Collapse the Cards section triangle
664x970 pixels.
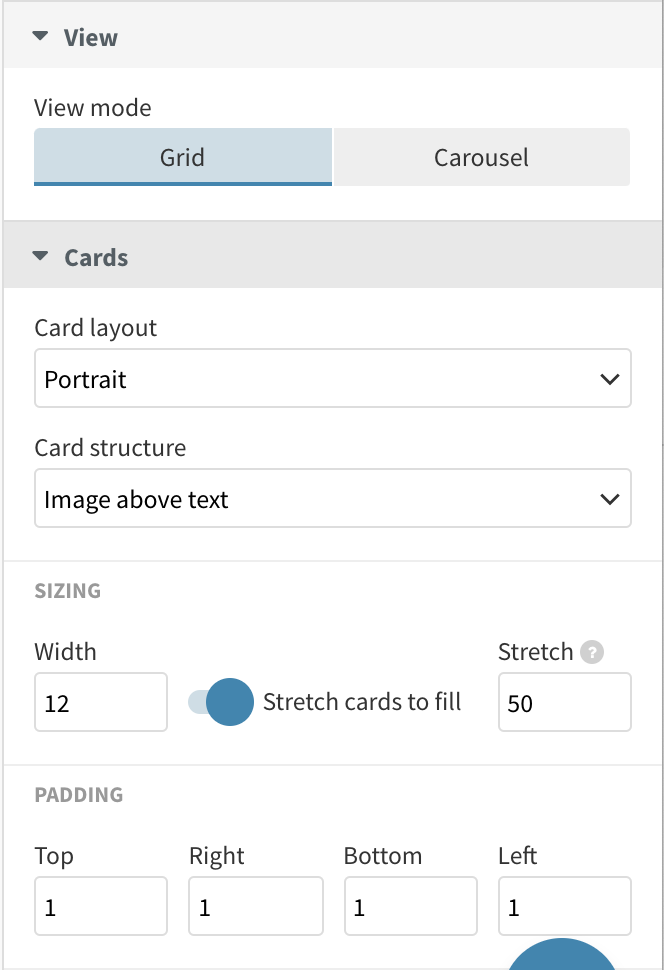pyautogui.click(x=40, y=256)
